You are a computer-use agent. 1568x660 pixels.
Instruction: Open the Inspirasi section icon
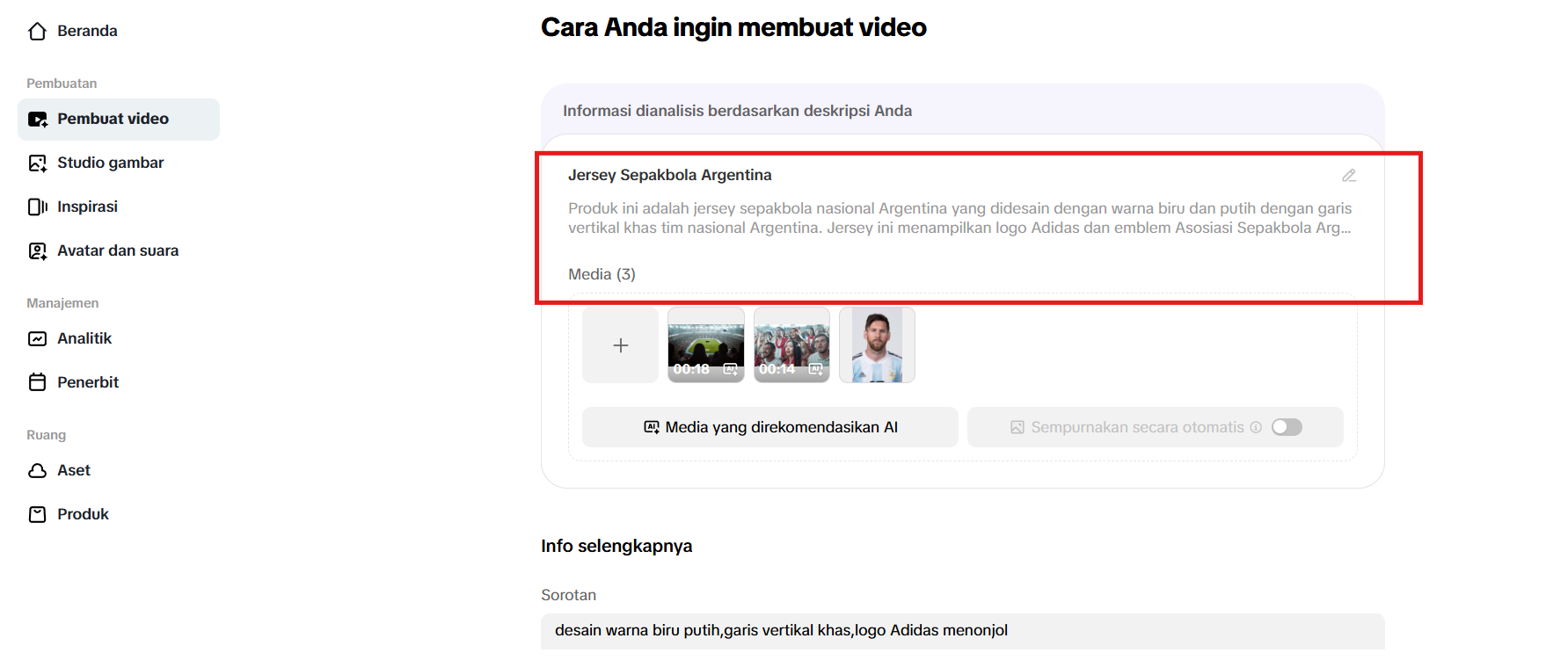pos(37,207)
